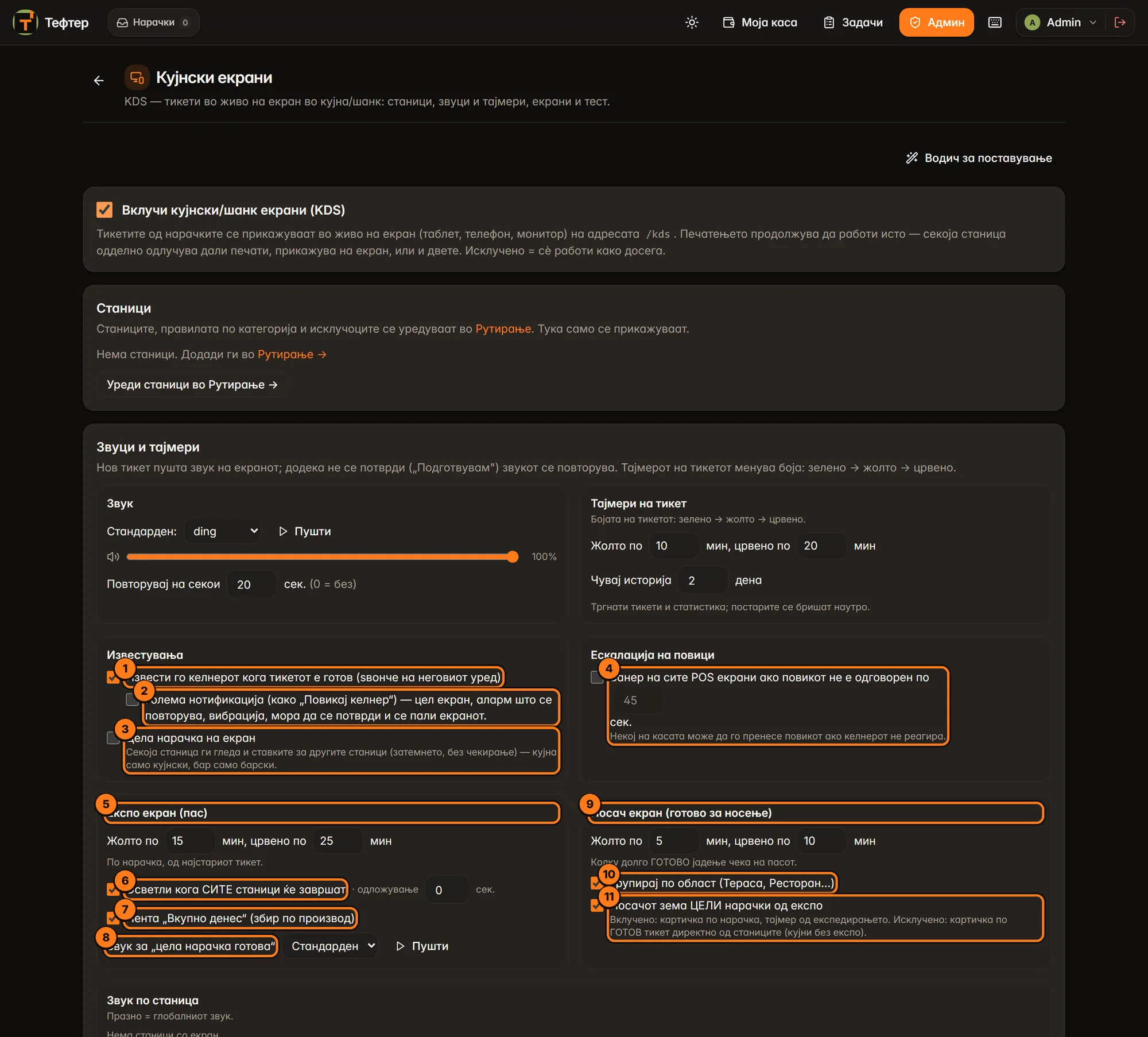Click the Уреди станици во Рутирање button
1148x1037 pixels.
click(x=192, y=385)
